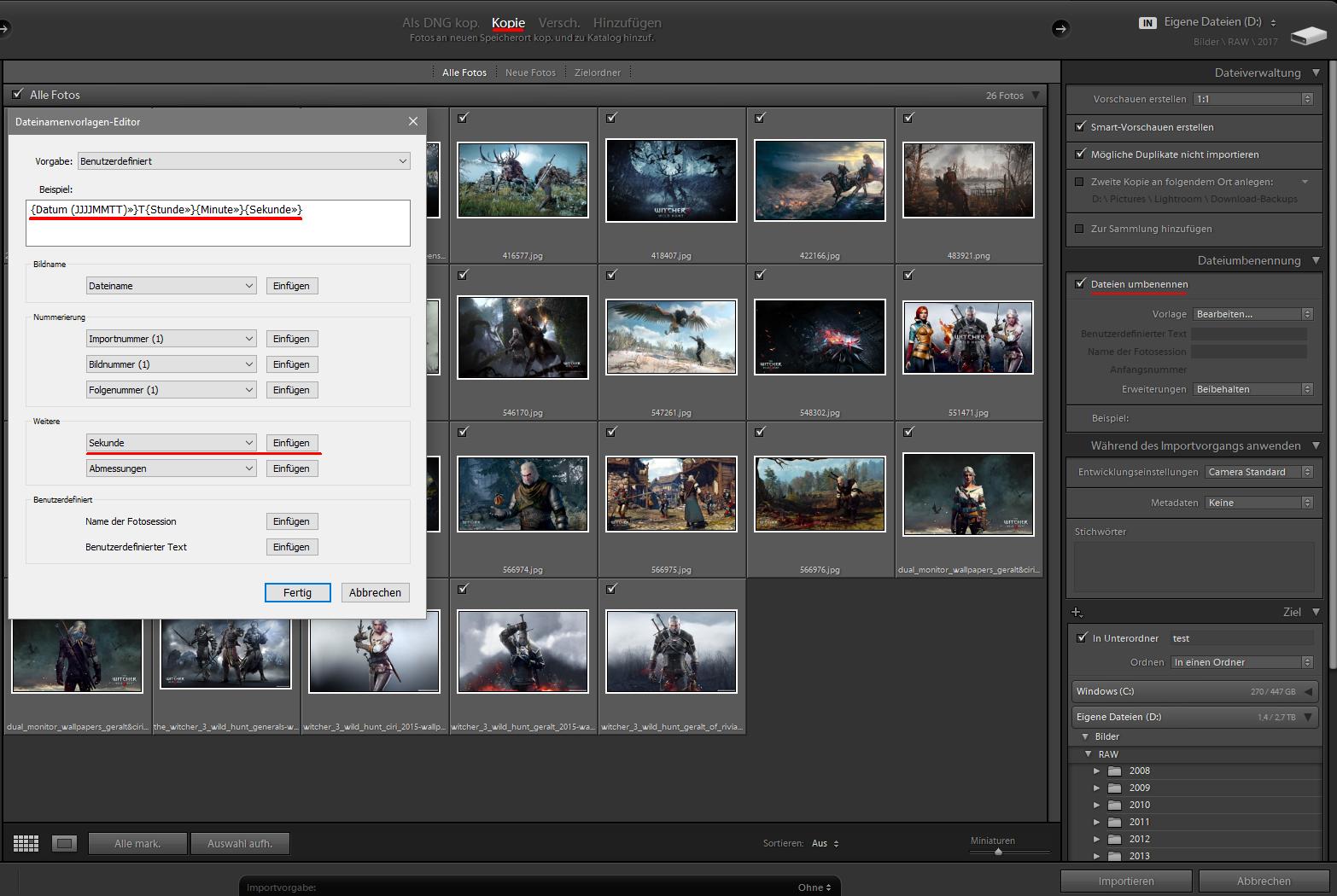Adjust the Miniaturen size slider
Viewport: 1337px width, 896px height.
coord(998,851)
